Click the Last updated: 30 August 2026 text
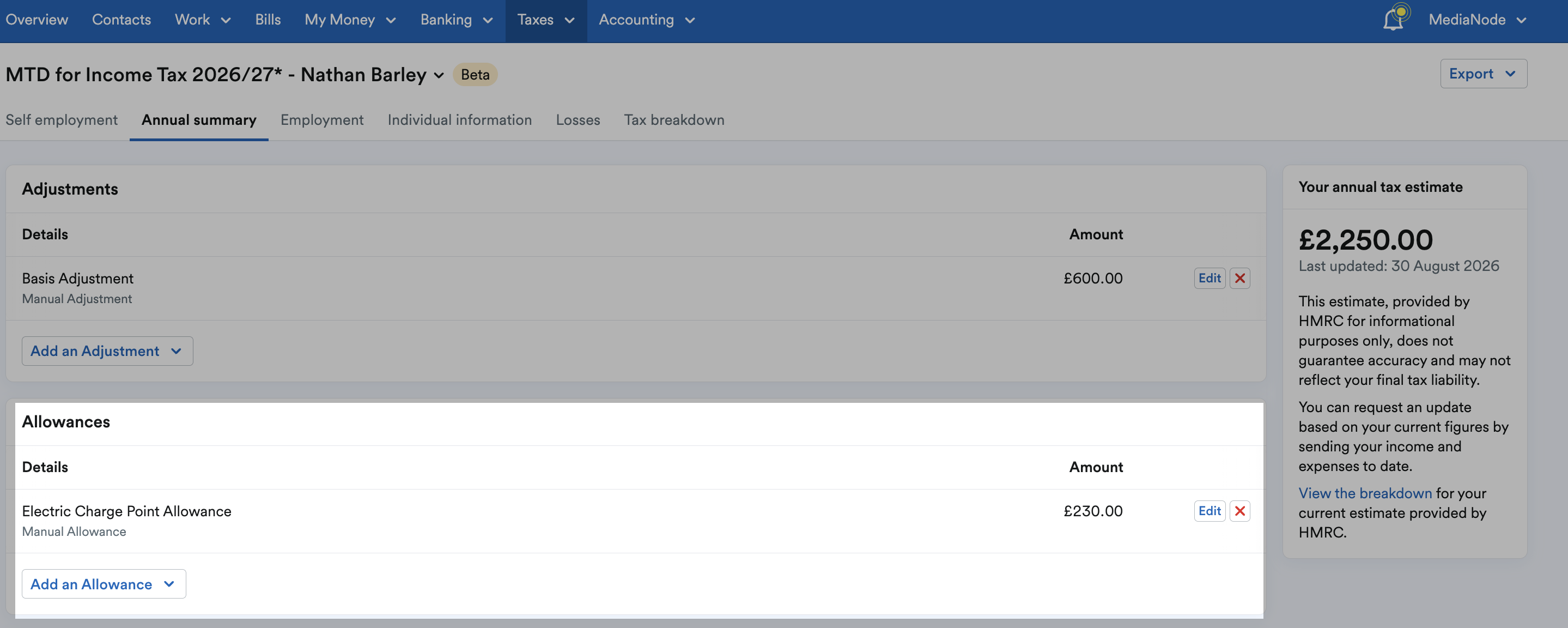Screen dimensions: 1568x628 pyautogui.click(x=1399, y=266)
